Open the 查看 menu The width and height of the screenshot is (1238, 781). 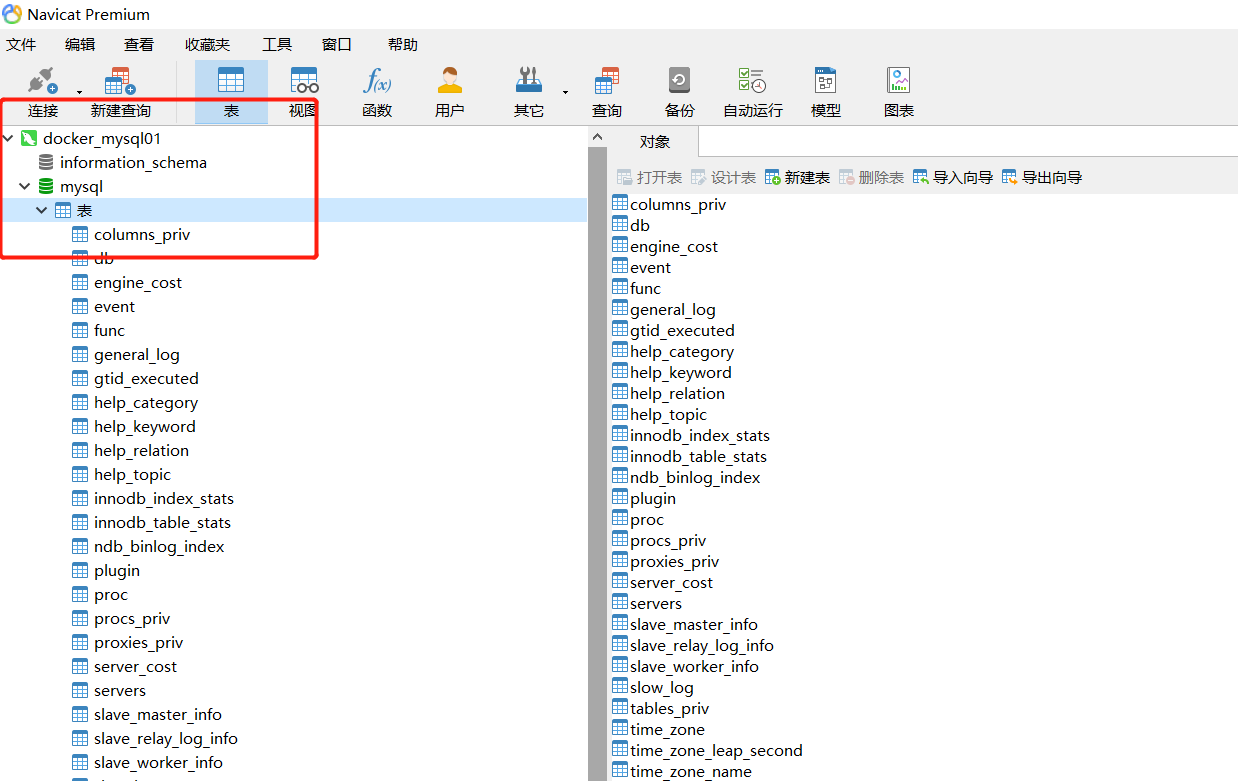pos(139,44)
